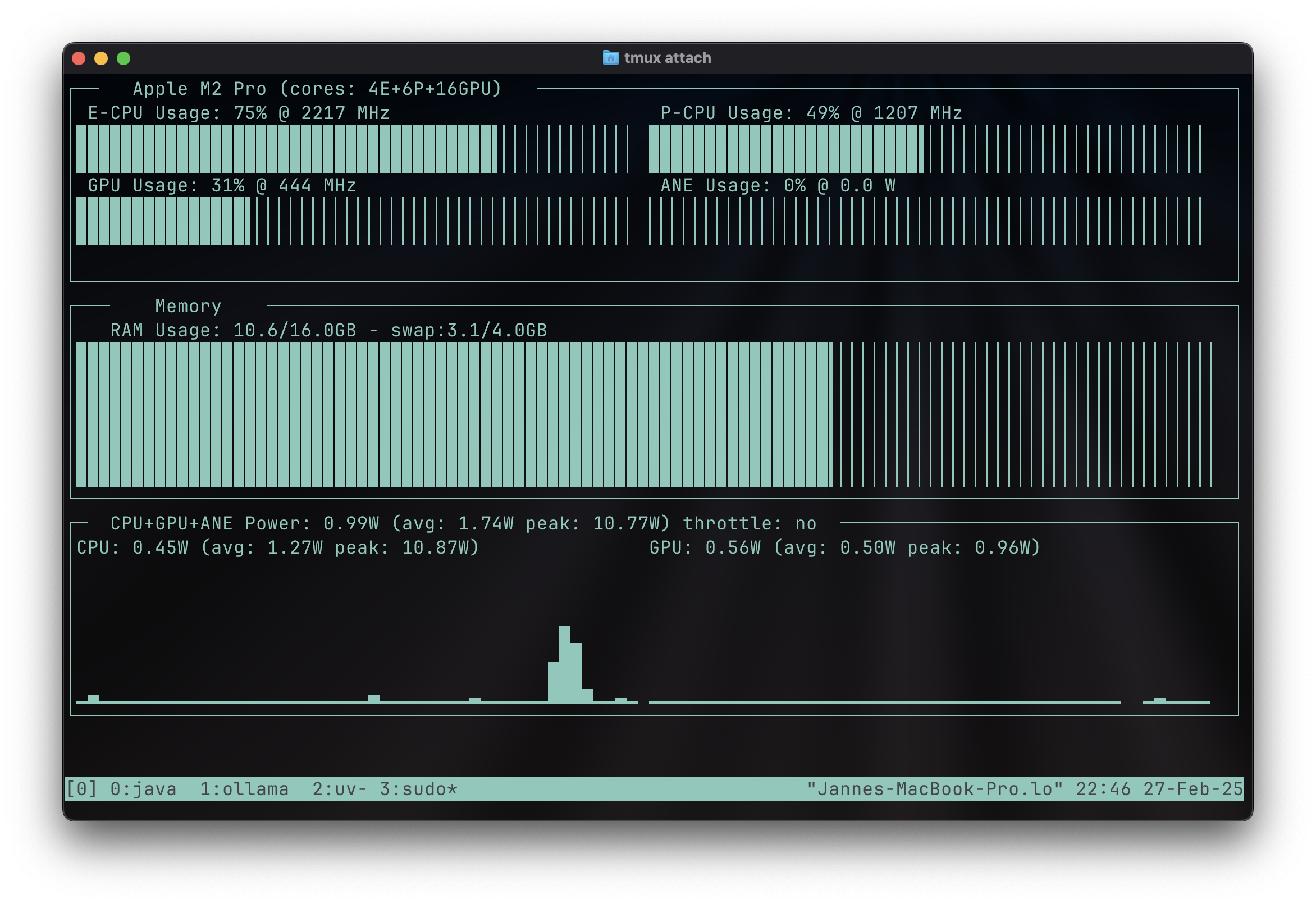Click the tmux folder icon in title bar
Image resolution: width=1316 pixels, height=904 pixels.
(610, 57)
